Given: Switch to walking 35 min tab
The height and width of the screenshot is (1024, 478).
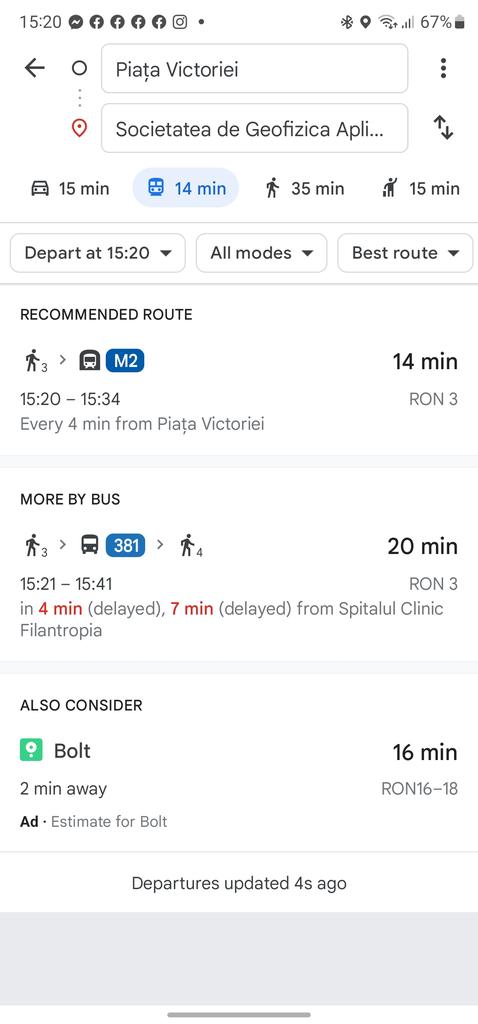Looking at the screenshot, I should tap(304, 189).
